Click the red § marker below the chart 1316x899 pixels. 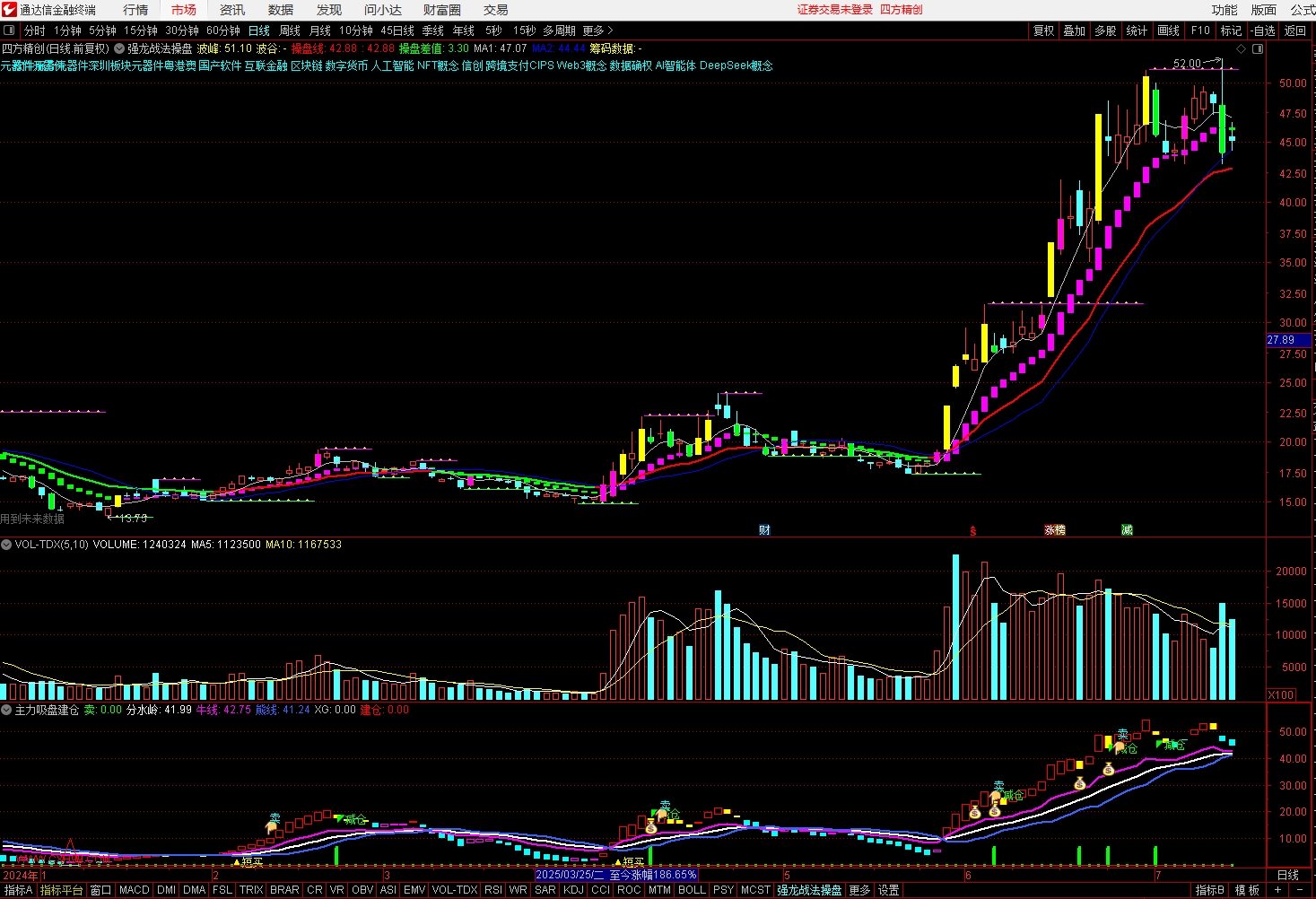point(973,531)
